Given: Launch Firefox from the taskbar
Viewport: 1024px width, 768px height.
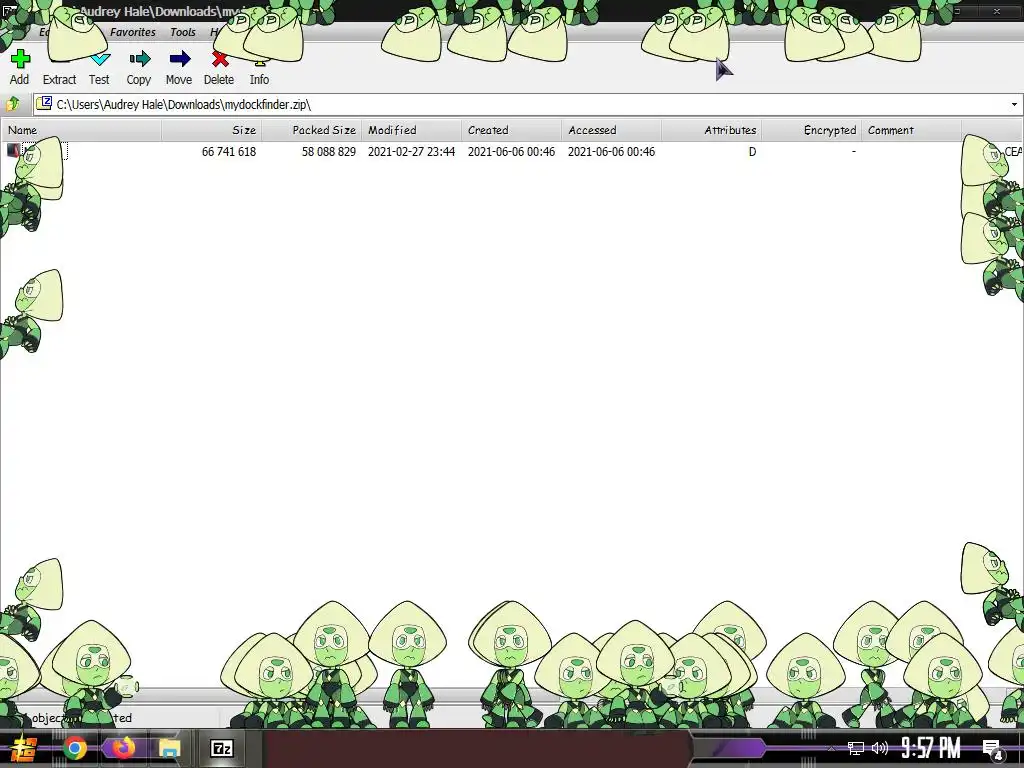Looking at the screenshot, I should click(122, 748).
